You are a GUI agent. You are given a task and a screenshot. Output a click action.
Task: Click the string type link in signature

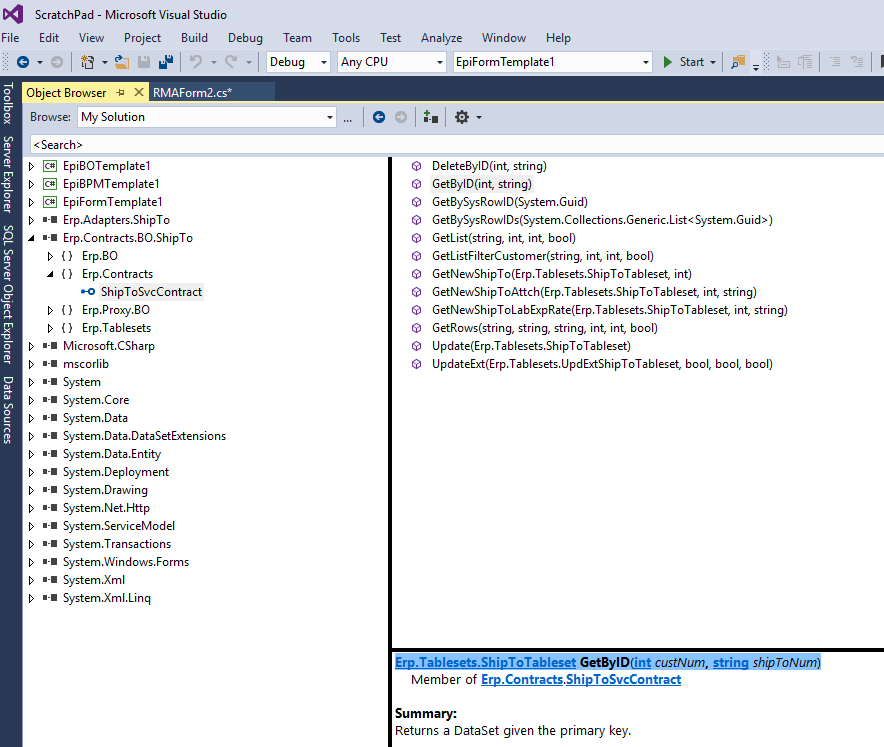[731, 662]
